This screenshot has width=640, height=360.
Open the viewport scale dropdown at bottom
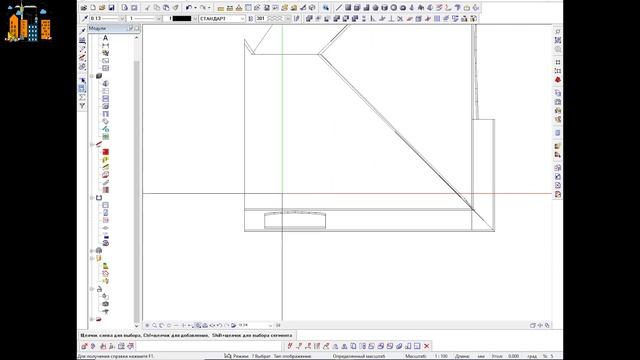click(x=270, y=325)
